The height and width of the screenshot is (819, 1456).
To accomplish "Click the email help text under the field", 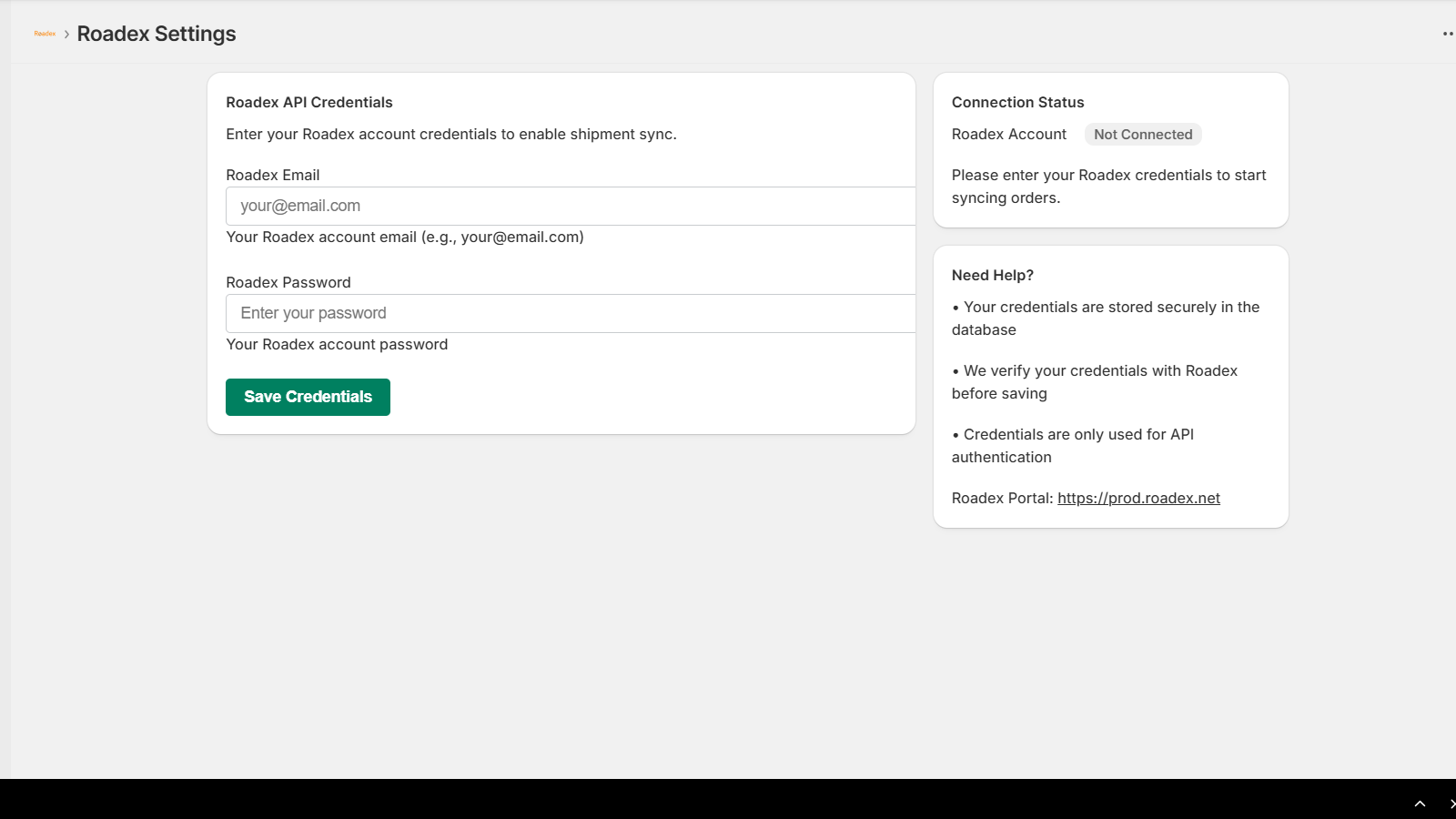I will [405, 237].
